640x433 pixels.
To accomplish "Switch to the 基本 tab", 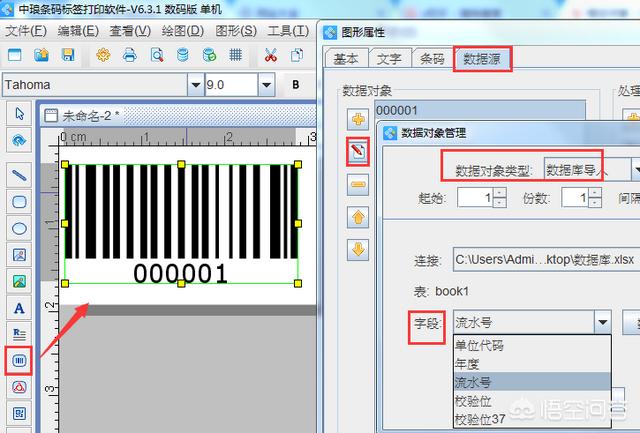I will 346,59.
